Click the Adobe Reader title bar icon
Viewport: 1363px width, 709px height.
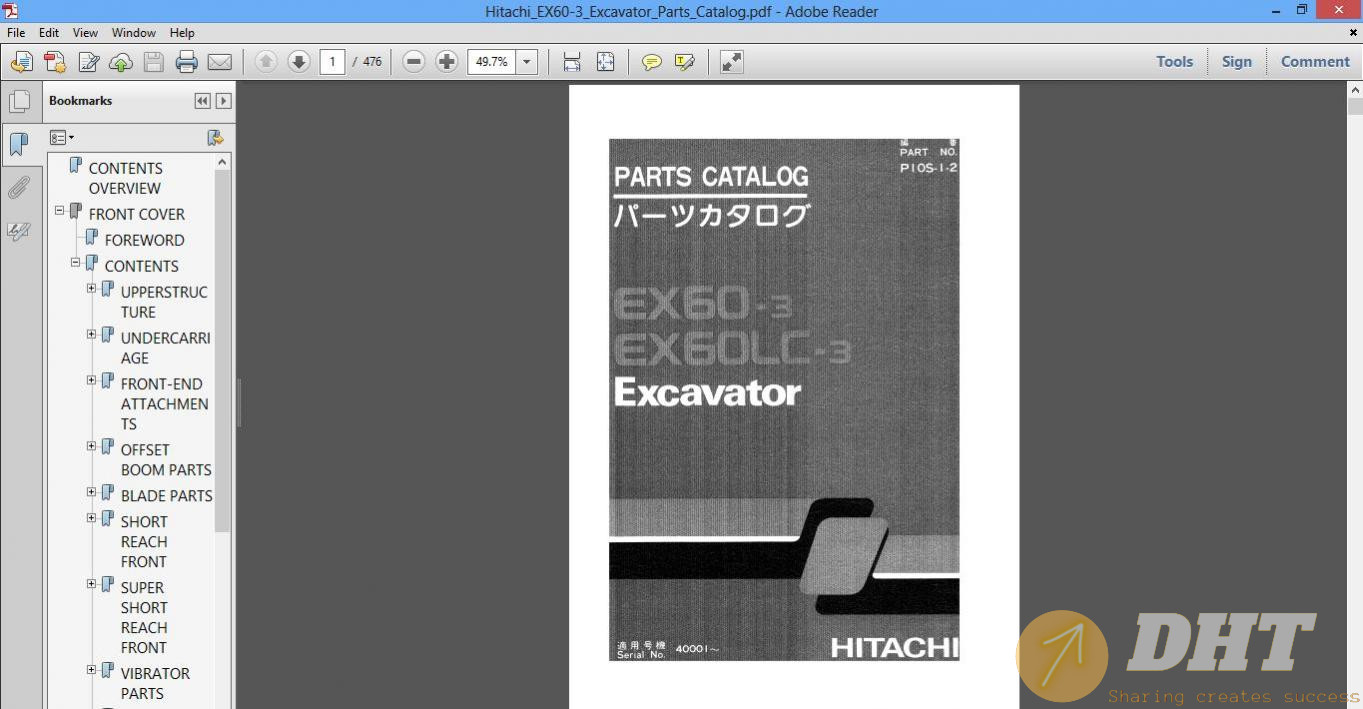(x=10, y=11)
